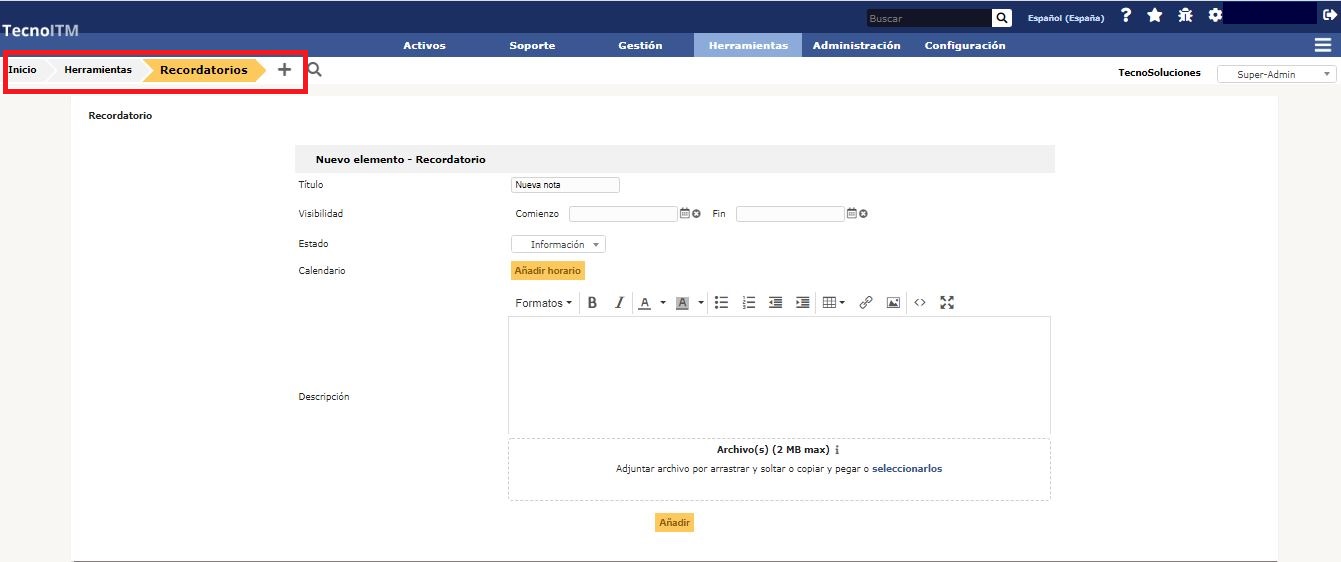Click the Añadir horario button
The image size is (1341, 562).
click(547, 271)
